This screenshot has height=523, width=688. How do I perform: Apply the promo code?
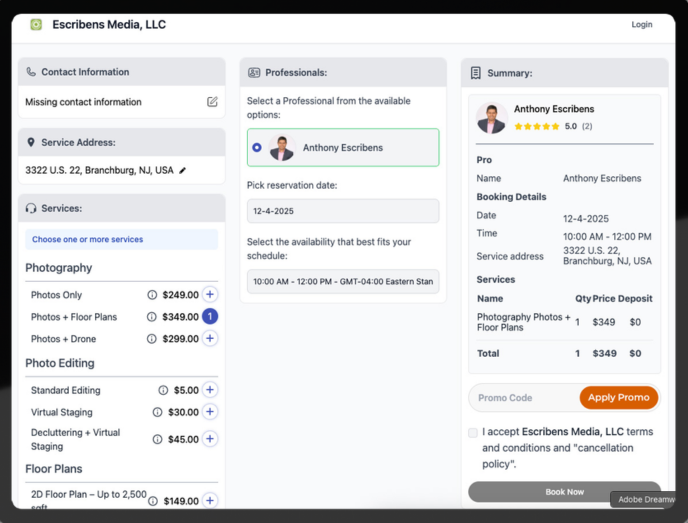pos(619,398)
